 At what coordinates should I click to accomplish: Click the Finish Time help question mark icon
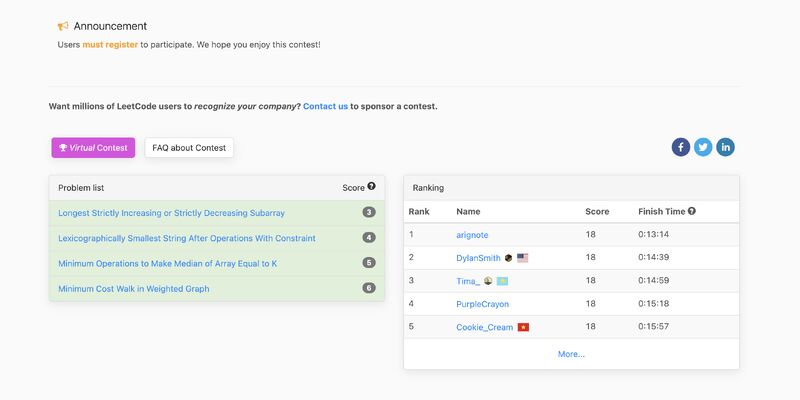click(692, 211)
